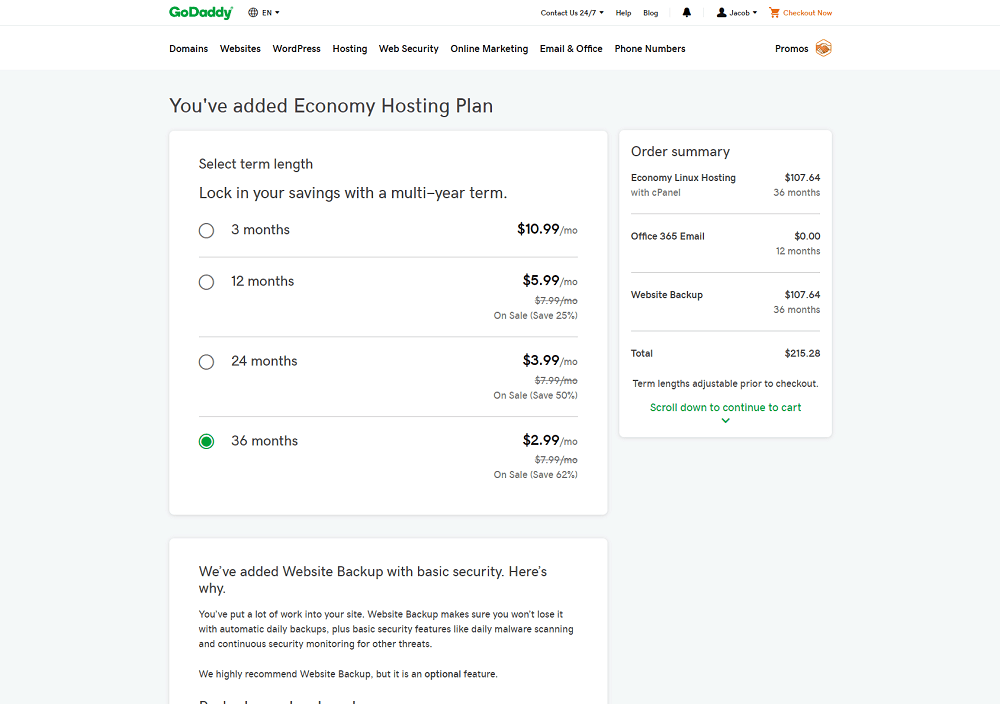This screenshot has width=1000, height=704.
Task: Click Economy Linux Hosting in order summary
Action: pos(683,178)
